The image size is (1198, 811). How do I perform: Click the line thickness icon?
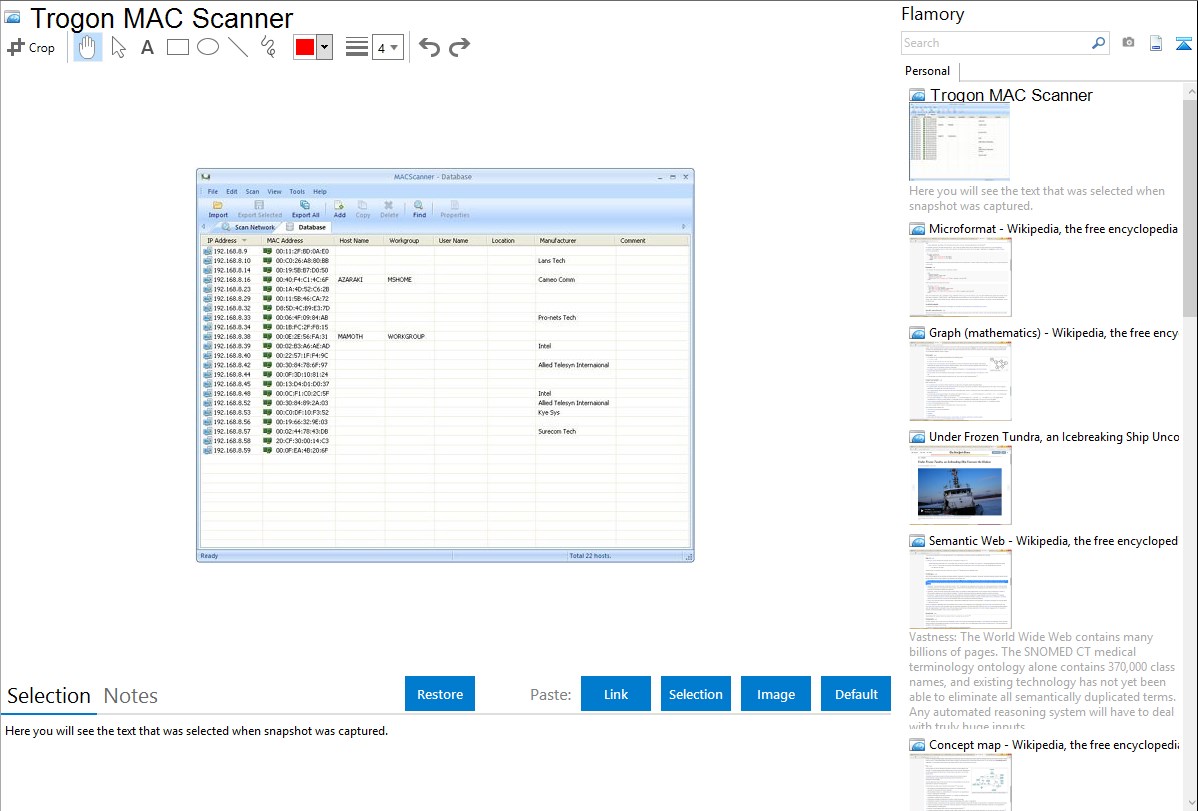coord(357,47)
